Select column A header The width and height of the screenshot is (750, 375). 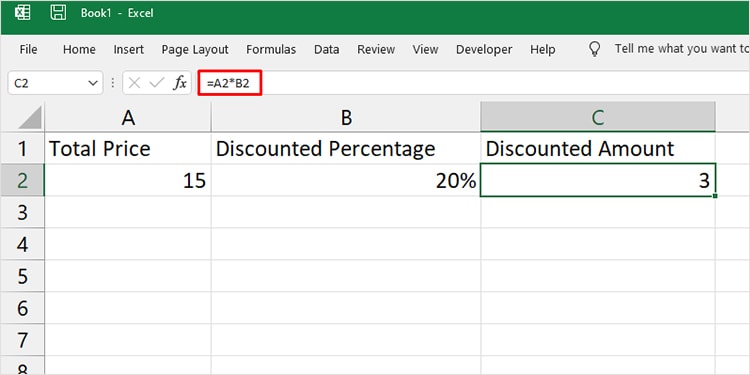128,118
